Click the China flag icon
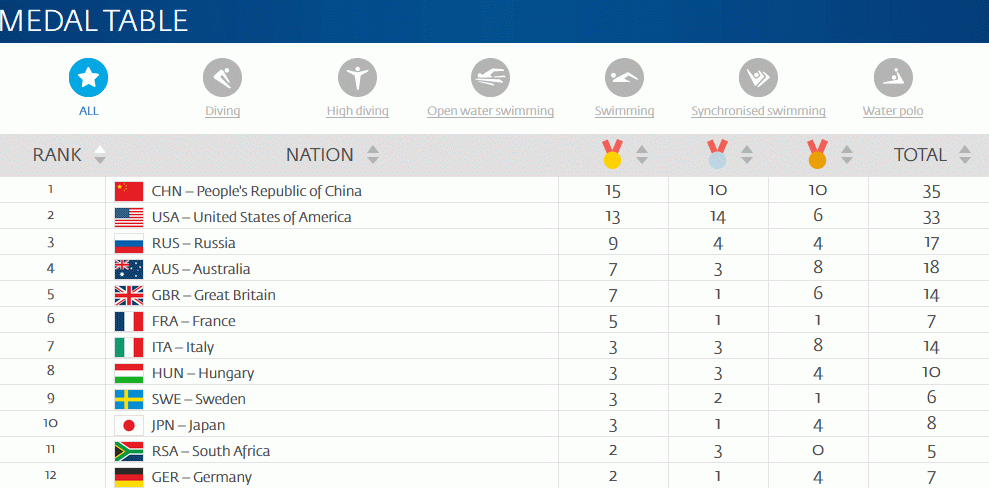 pos(129,191)
